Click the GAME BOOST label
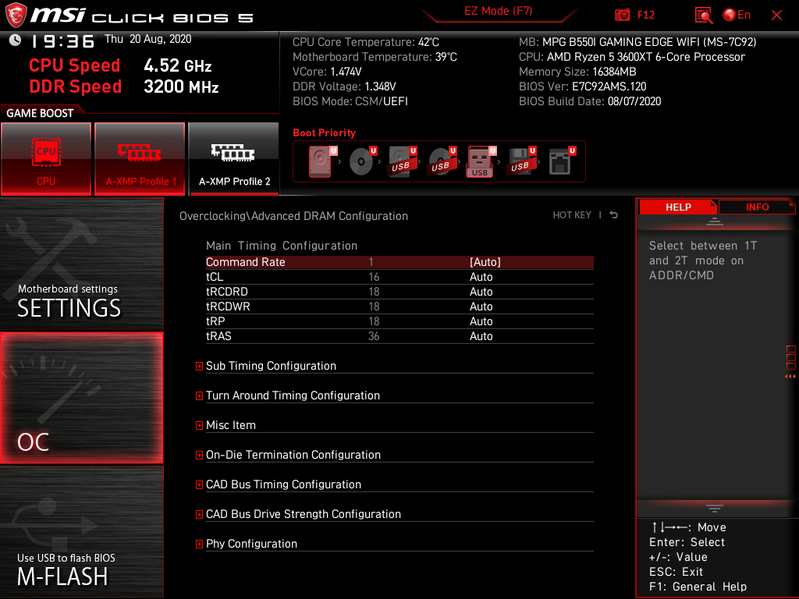The image size is (799, 599). [x=40, y=113]
